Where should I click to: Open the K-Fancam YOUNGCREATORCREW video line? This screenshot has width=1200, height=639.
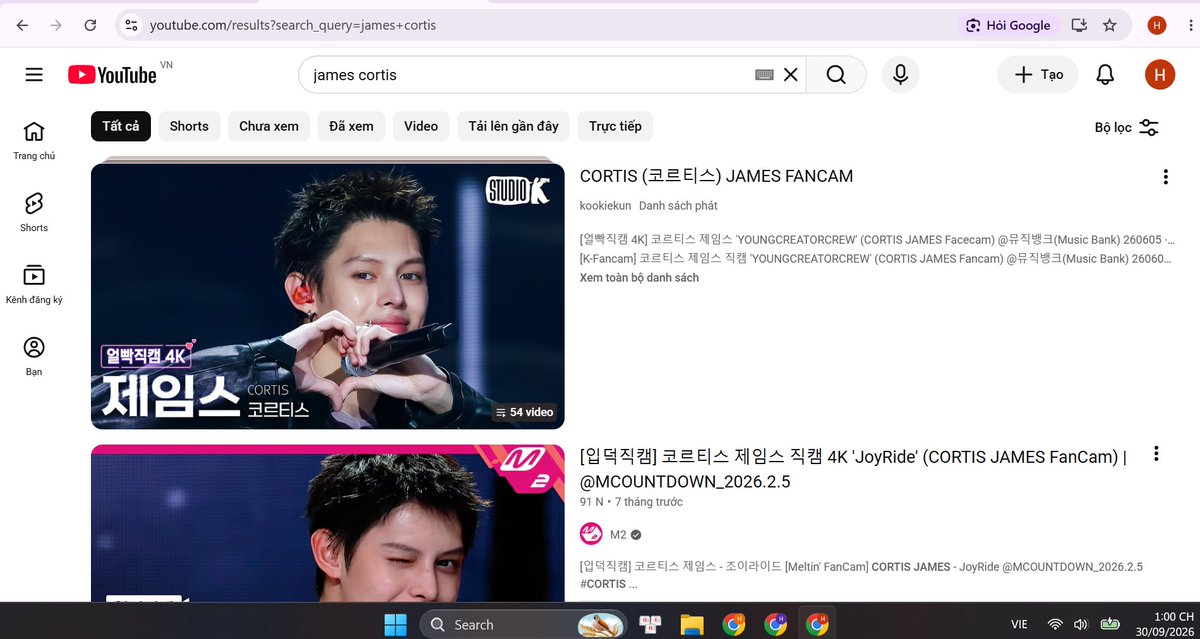click(x=877, y=258)
